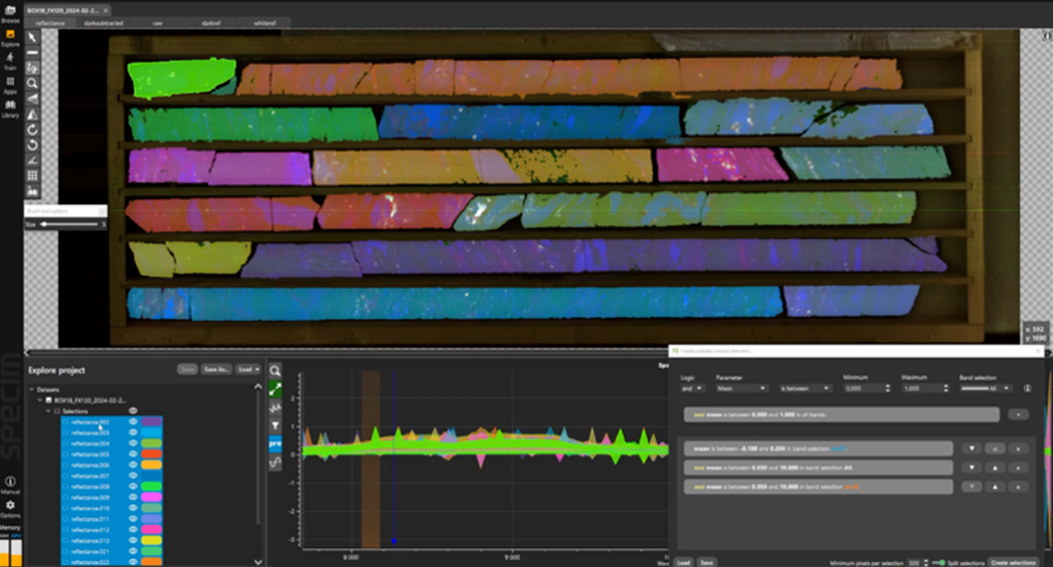This screenshot has height=567, width=1053.
Task: Rotate image counter-clockwise
Action: [x=32, y=145]
